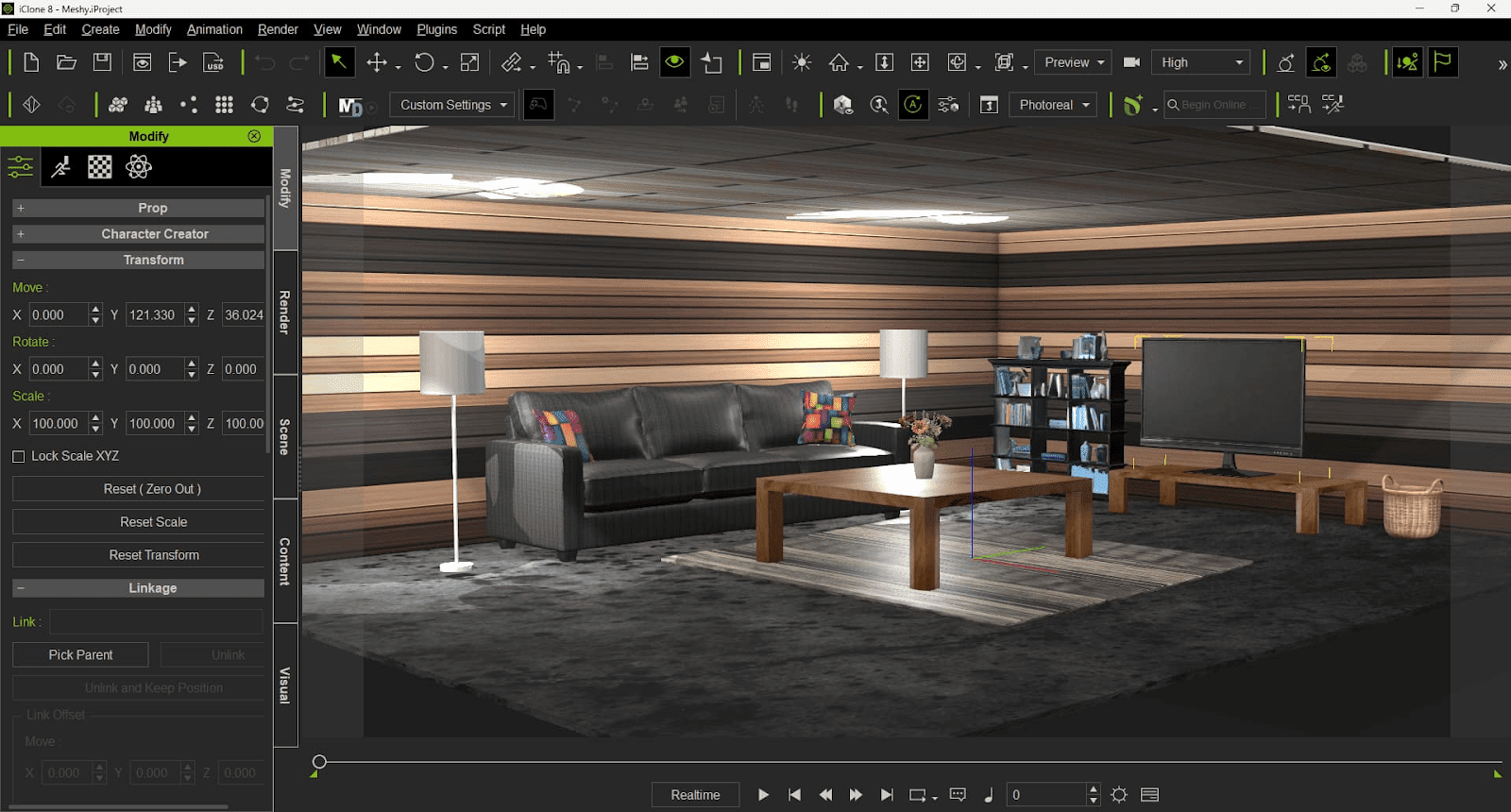
Task: Click the light sun icon in toolbar
Action: click(802, 62)
